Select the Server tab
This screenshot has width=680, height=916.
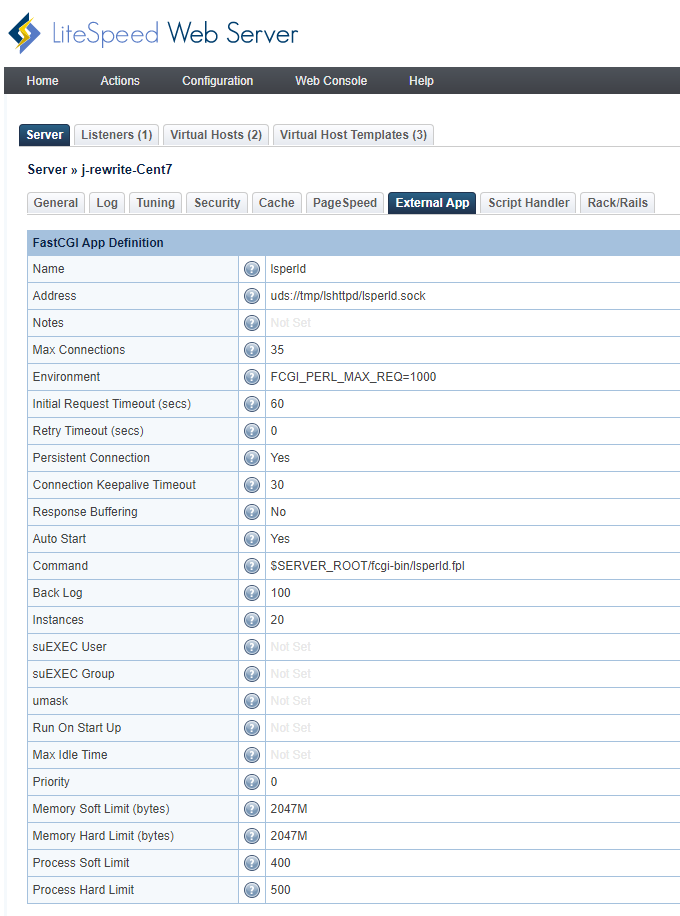tap(44, 135)
